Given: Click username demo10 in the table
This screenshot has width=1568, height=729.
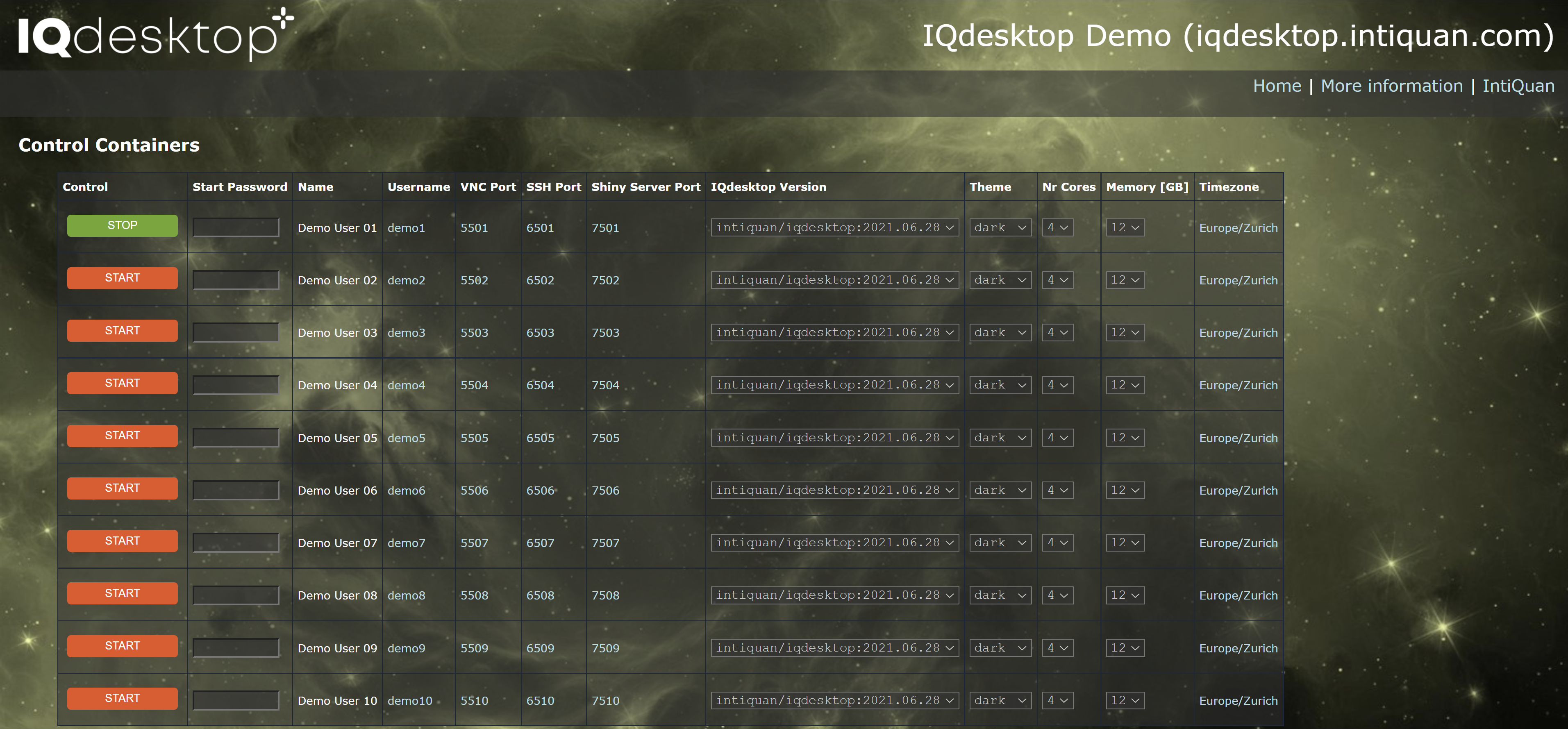Looking at the screenshot, I should (x=410, y=701).
